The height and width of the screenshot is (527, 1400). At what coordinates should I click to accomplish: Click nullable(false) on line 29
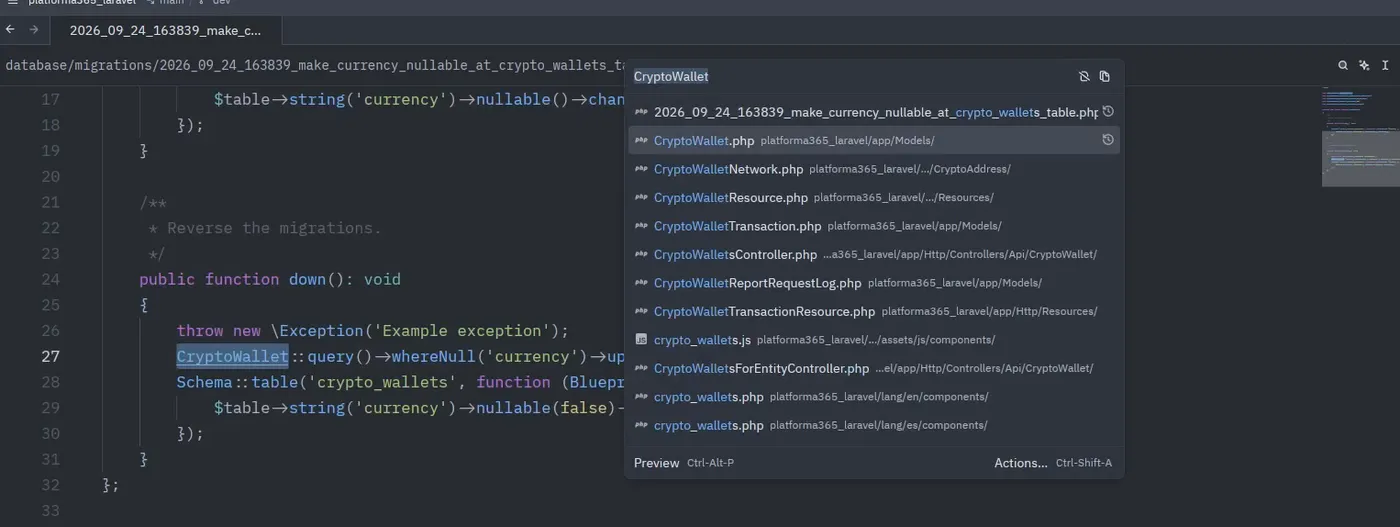545,408
